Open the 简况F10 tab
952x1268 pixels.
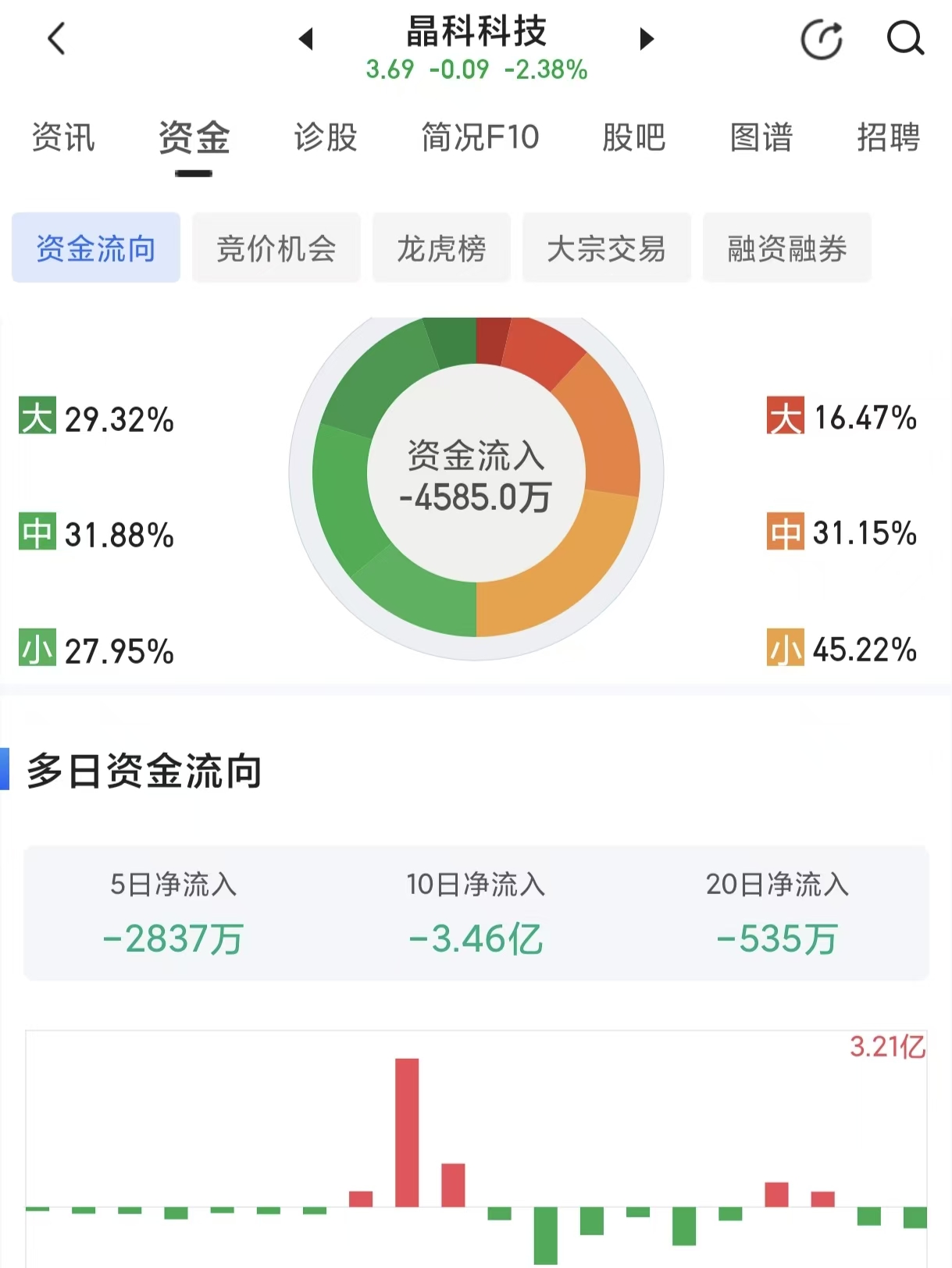[480, 137]
